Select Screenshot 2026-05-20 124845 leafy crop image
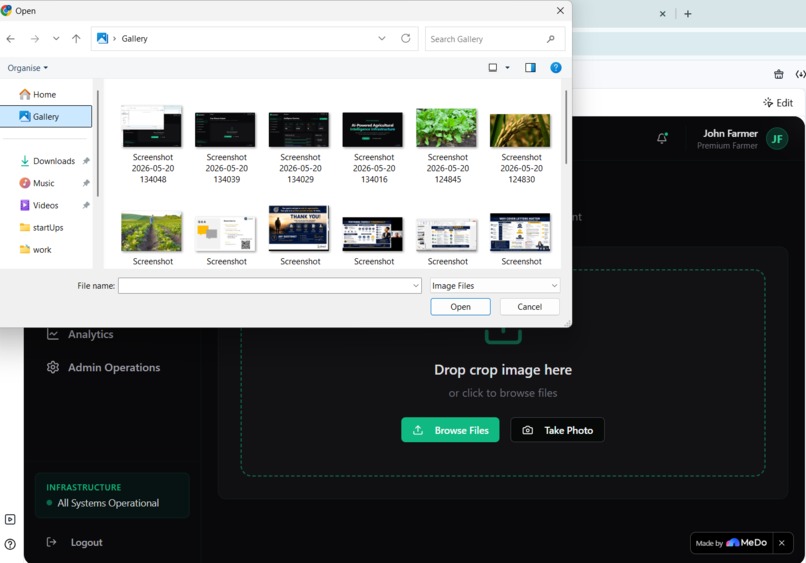Viewport: 806px width, 563px height. coord(446,128)
